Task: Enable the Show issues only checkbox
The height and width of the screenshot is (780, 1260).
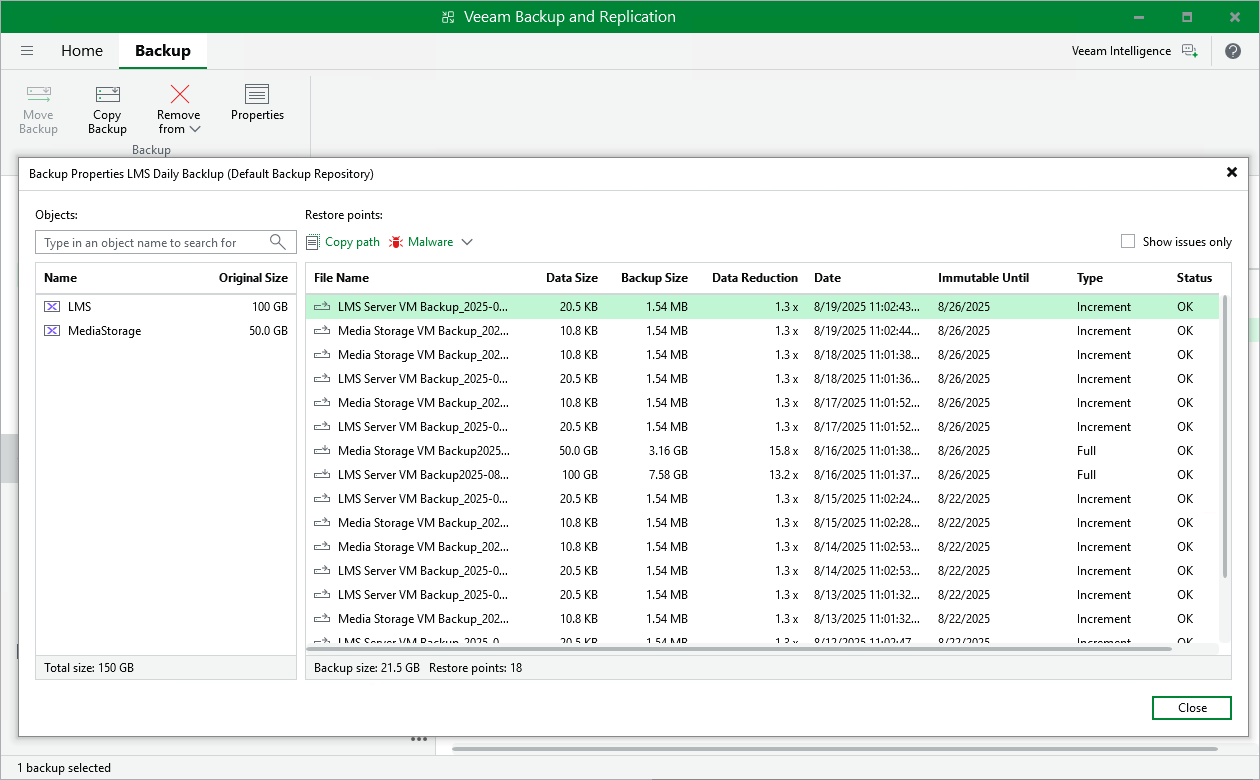Action: click(1127, 241)
